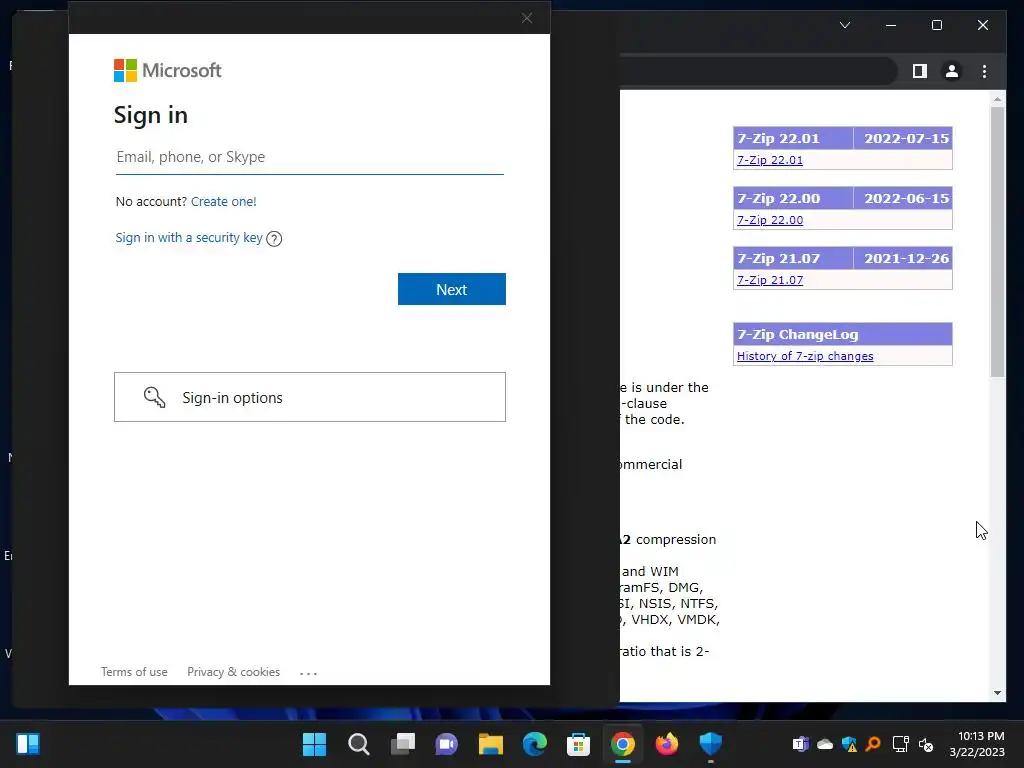
Task: Open the Windows Start menu
Action: pos(314,744)
